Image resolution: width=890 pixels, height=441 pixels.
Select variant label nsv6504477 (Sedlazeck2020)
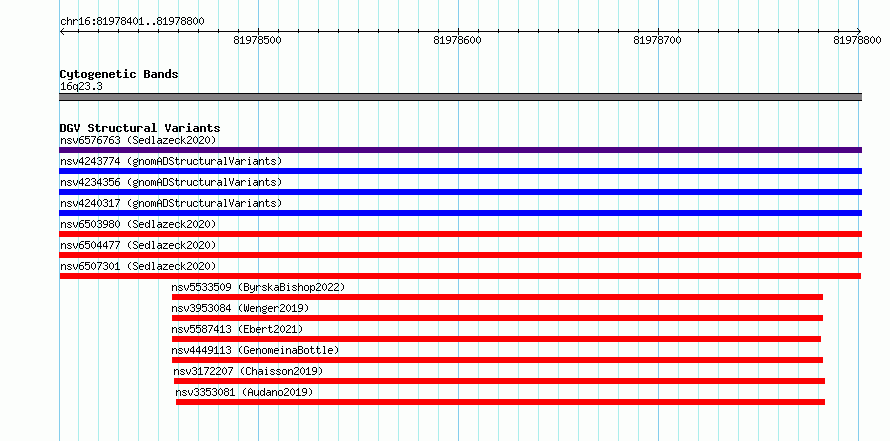138,245
